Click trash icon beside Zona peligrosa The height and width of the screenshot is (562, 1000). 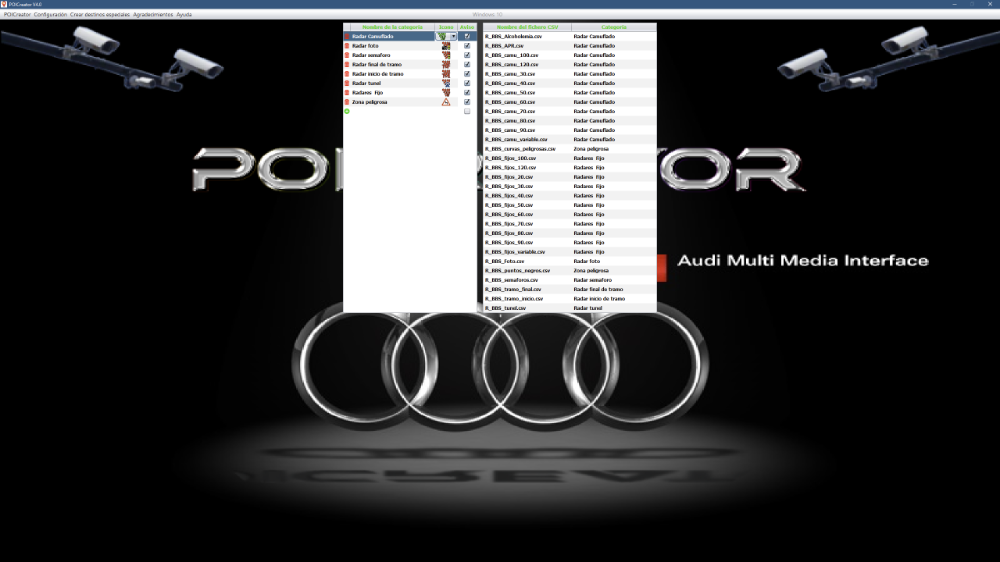click(x=347, y=102)
